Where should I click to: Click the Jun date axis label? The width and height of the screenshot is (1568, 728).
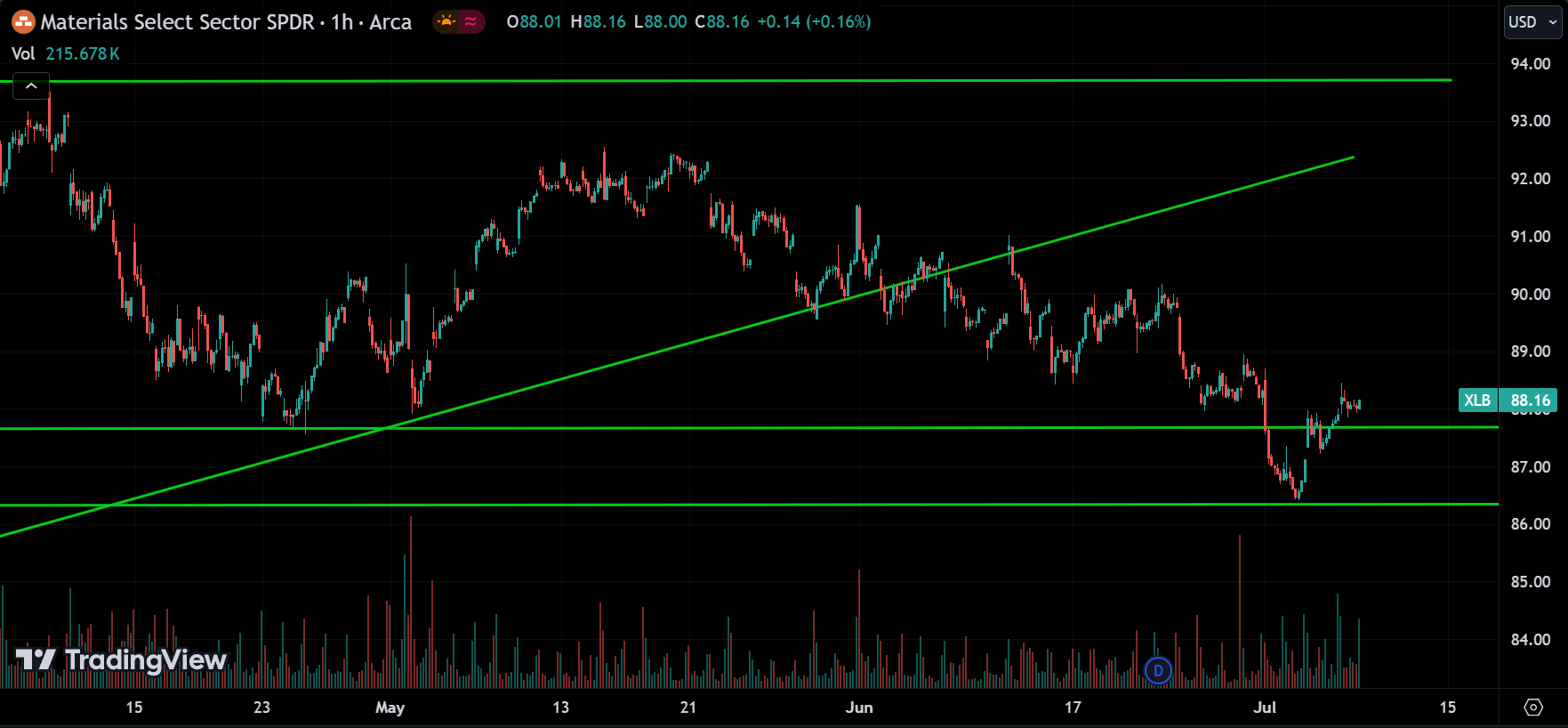(x=859, y=708)
